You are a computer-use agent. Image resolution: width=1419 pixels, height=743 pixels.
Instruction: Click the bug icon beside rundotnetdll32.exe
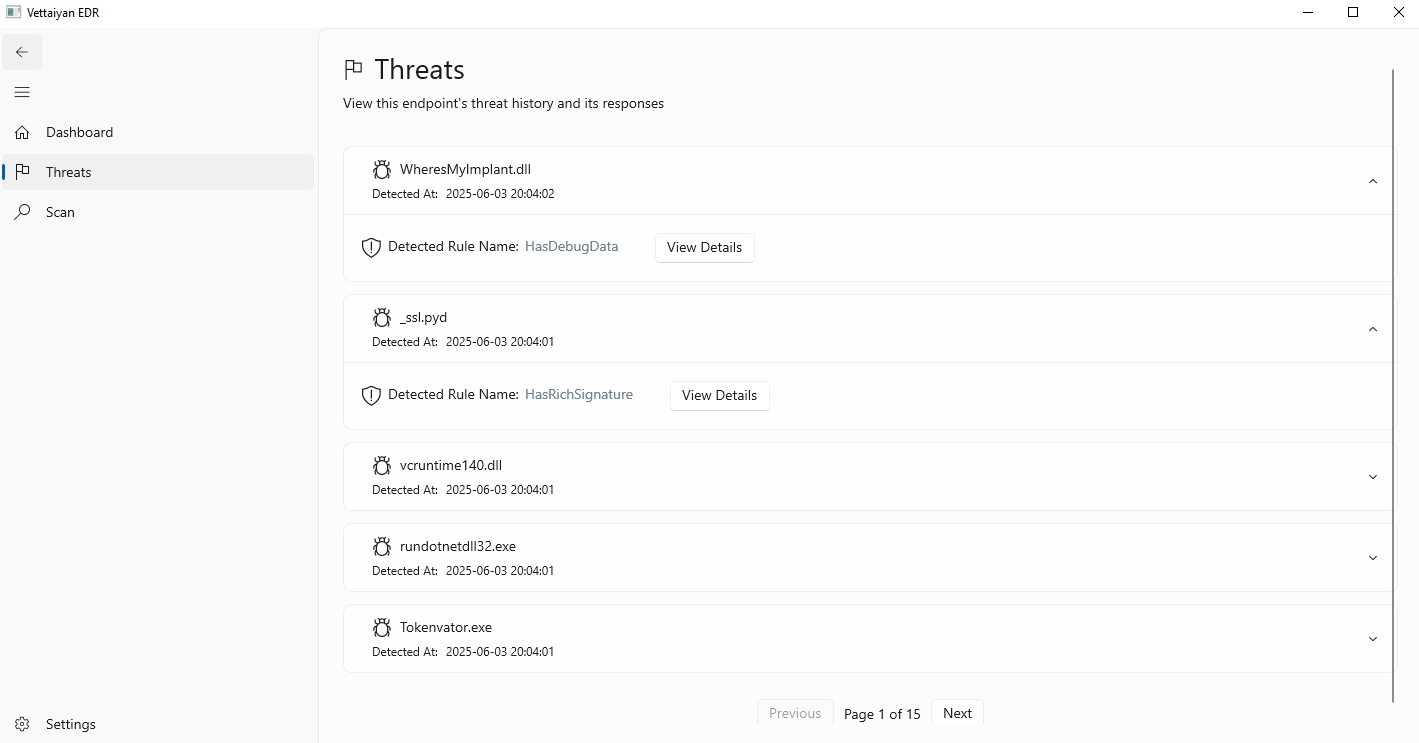point(381,546)
